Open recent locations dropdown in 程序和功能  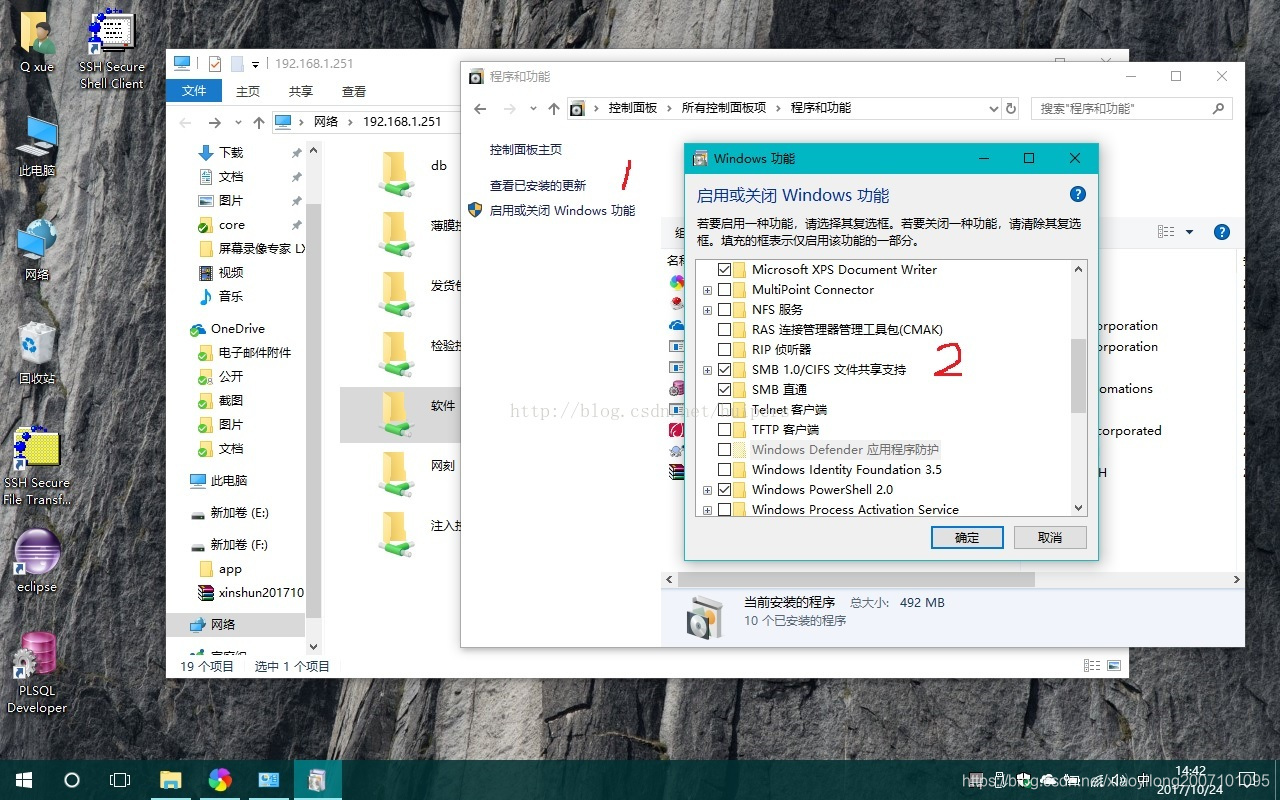[x=532, y=108]
